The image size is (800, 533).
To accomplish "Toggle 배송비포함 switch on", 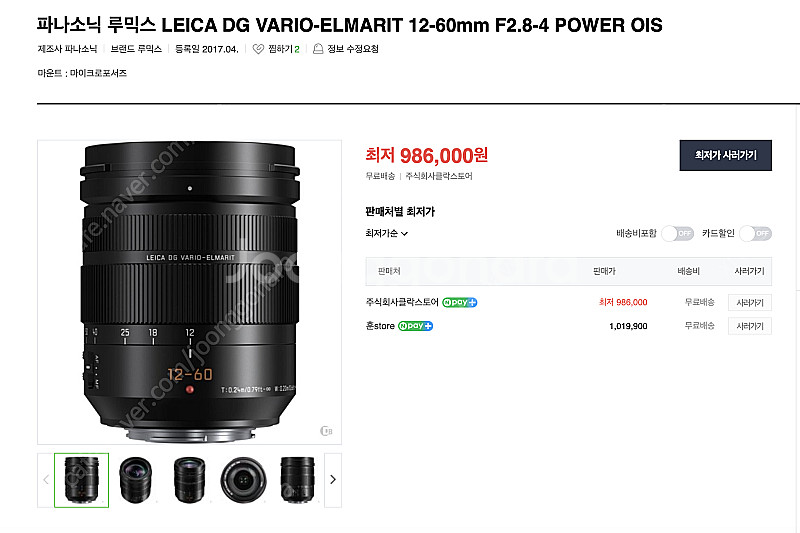I will tap(677, 234).
